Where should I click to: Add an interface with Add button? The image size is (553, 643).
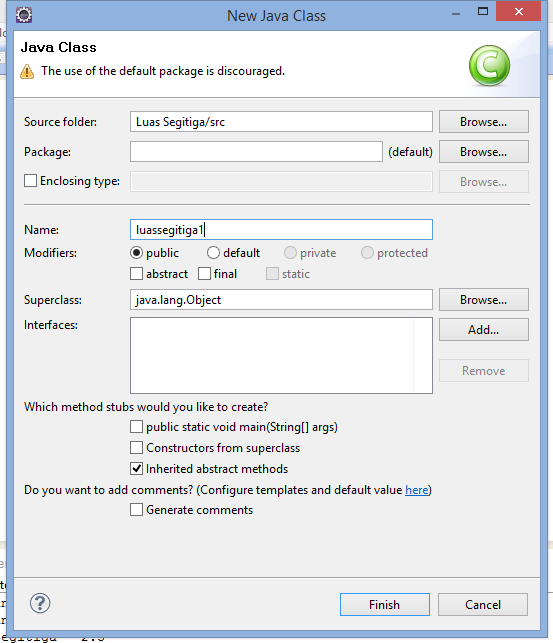[484, 330]
